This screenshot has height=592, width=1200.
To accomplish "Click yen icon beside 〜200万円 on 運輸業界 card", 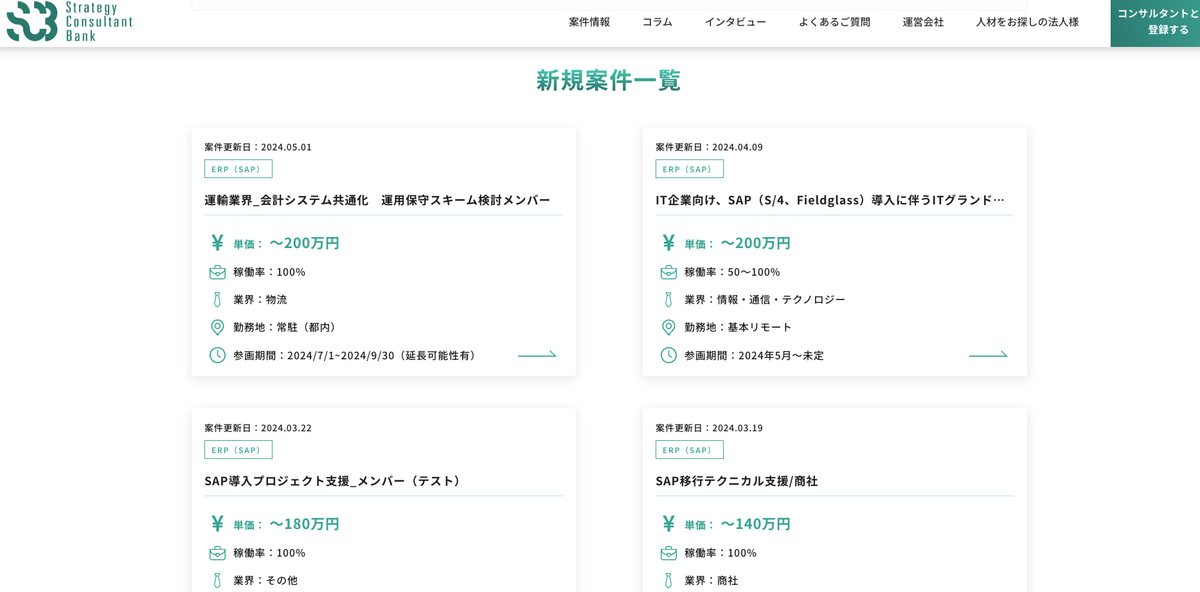I will [217, 243].
